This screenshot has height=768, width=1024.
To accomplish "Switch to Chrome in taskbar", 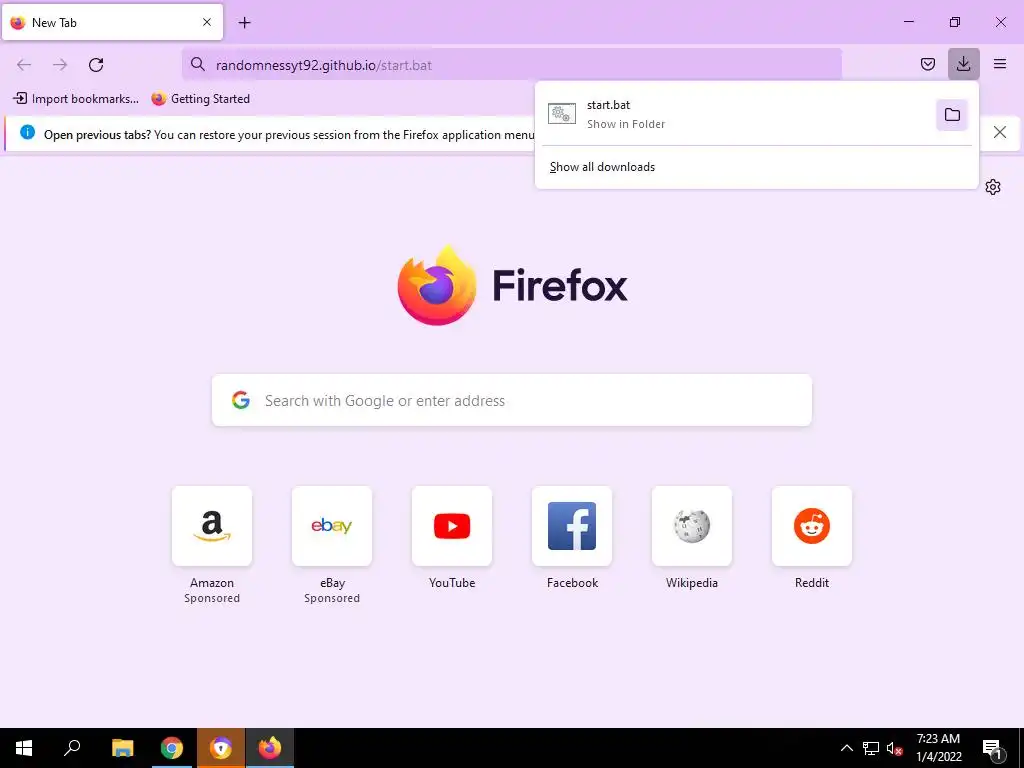I will [172, 748].
